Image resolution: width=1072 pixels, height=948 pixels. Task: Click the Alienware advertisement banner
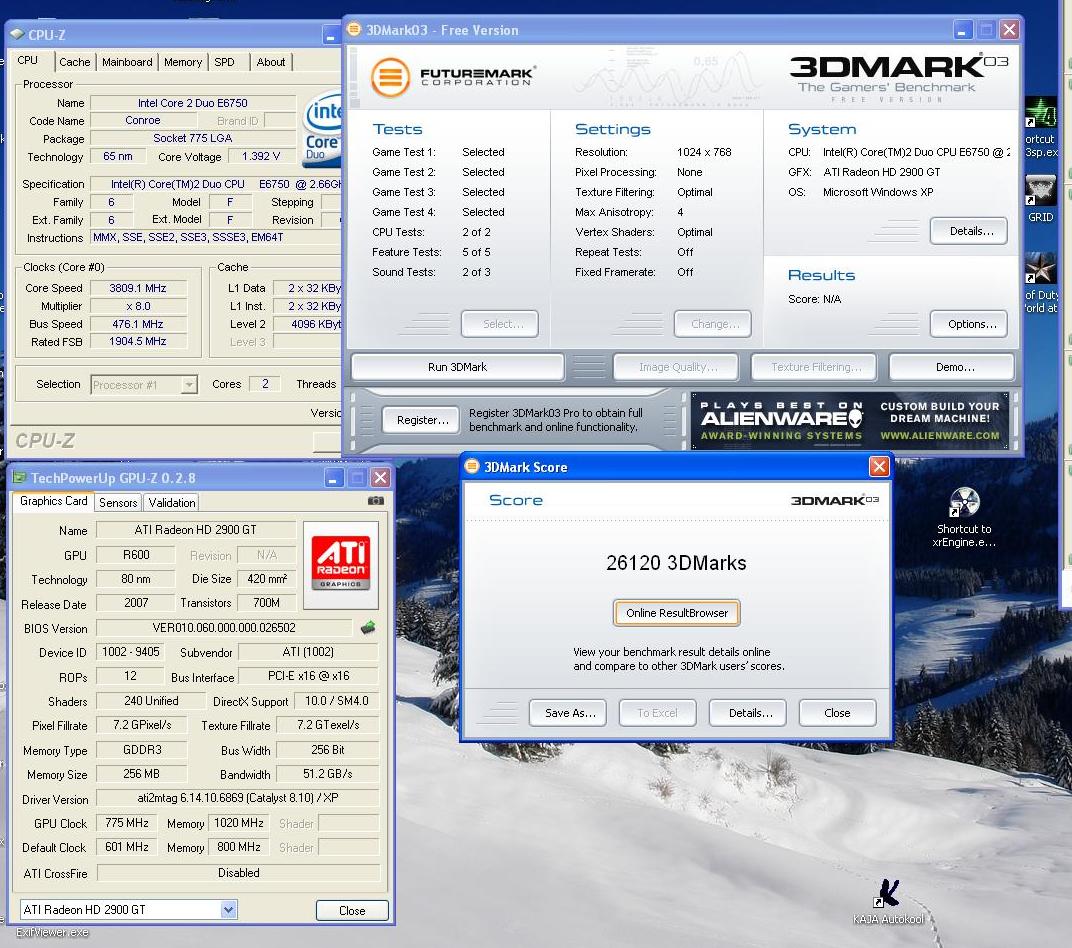849,420
